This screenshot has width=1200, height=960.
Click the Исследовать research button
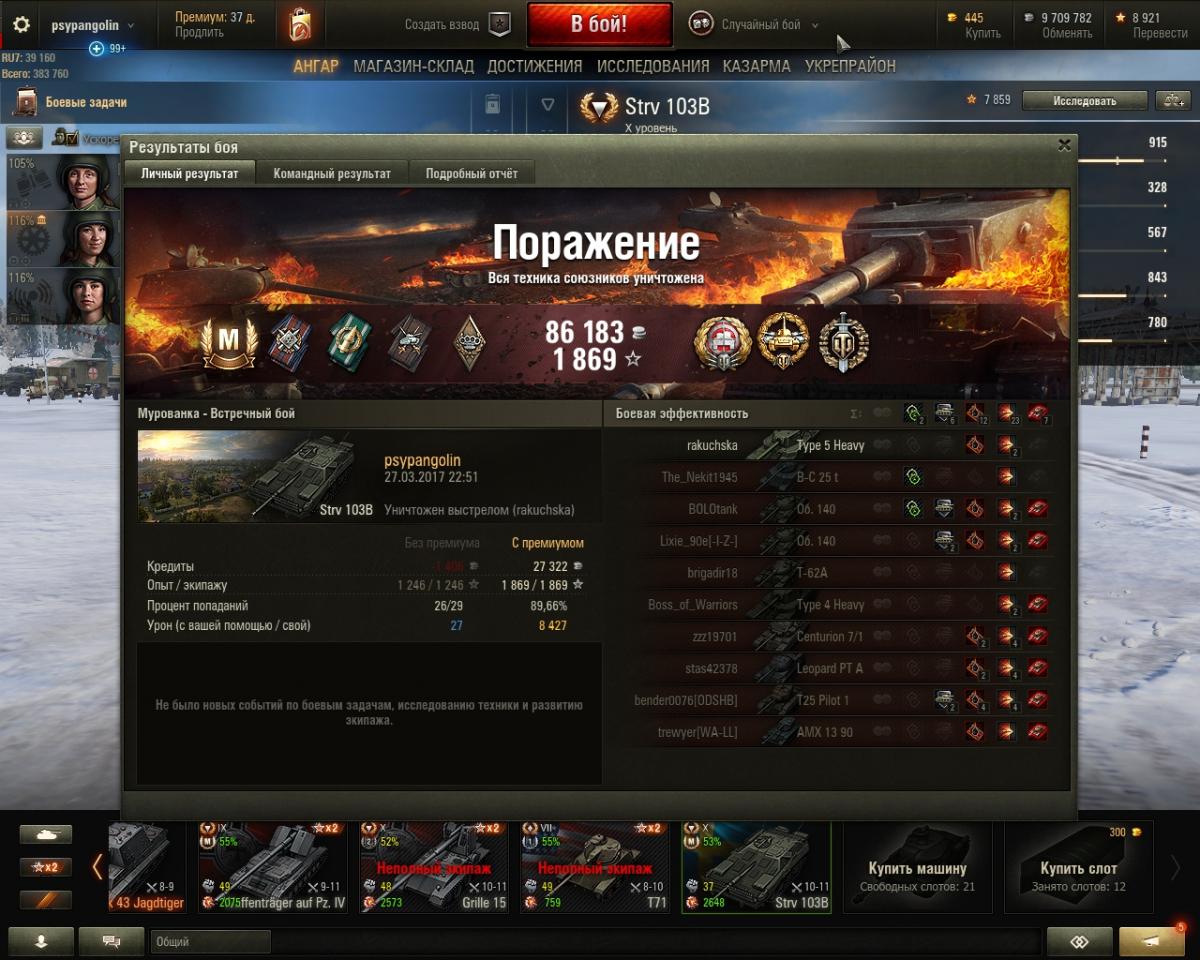click(1085, 100)
